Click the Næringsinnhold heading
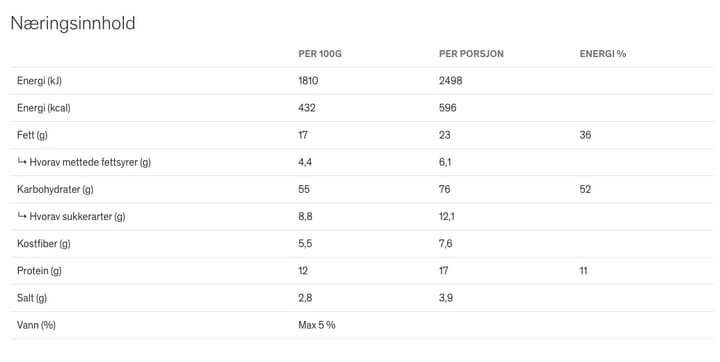This screenshot has height=362, width=720. click(x=73, y=23)
